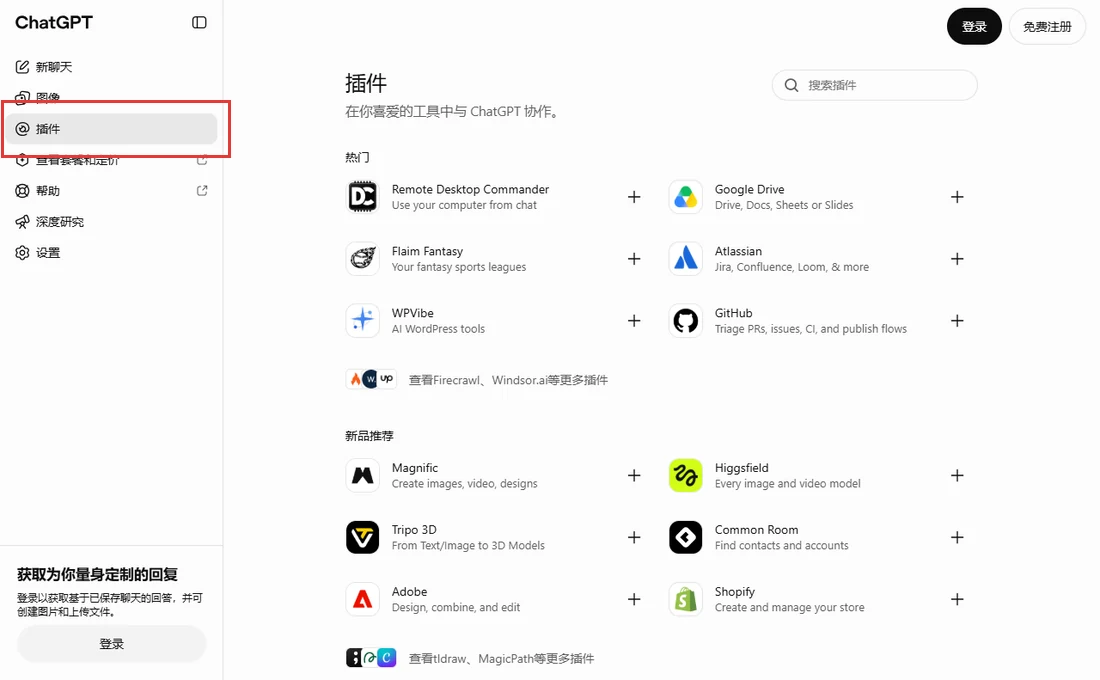
Task: Click the 'AI WordPress tools' description
Action: click(438, 328)
